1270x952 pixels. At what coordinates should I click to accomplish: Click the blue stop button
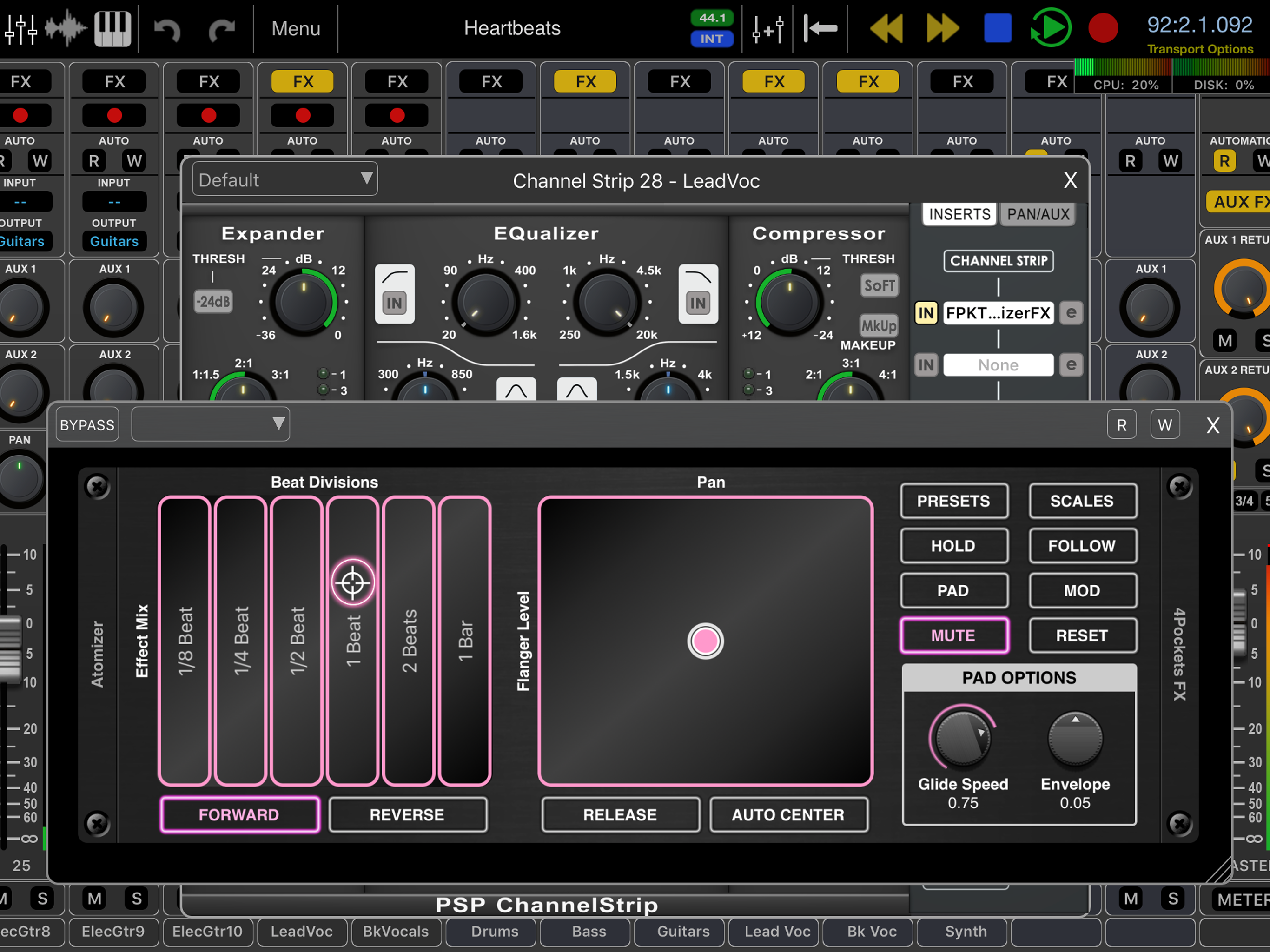pyautogui.click(x=998, y=28)
